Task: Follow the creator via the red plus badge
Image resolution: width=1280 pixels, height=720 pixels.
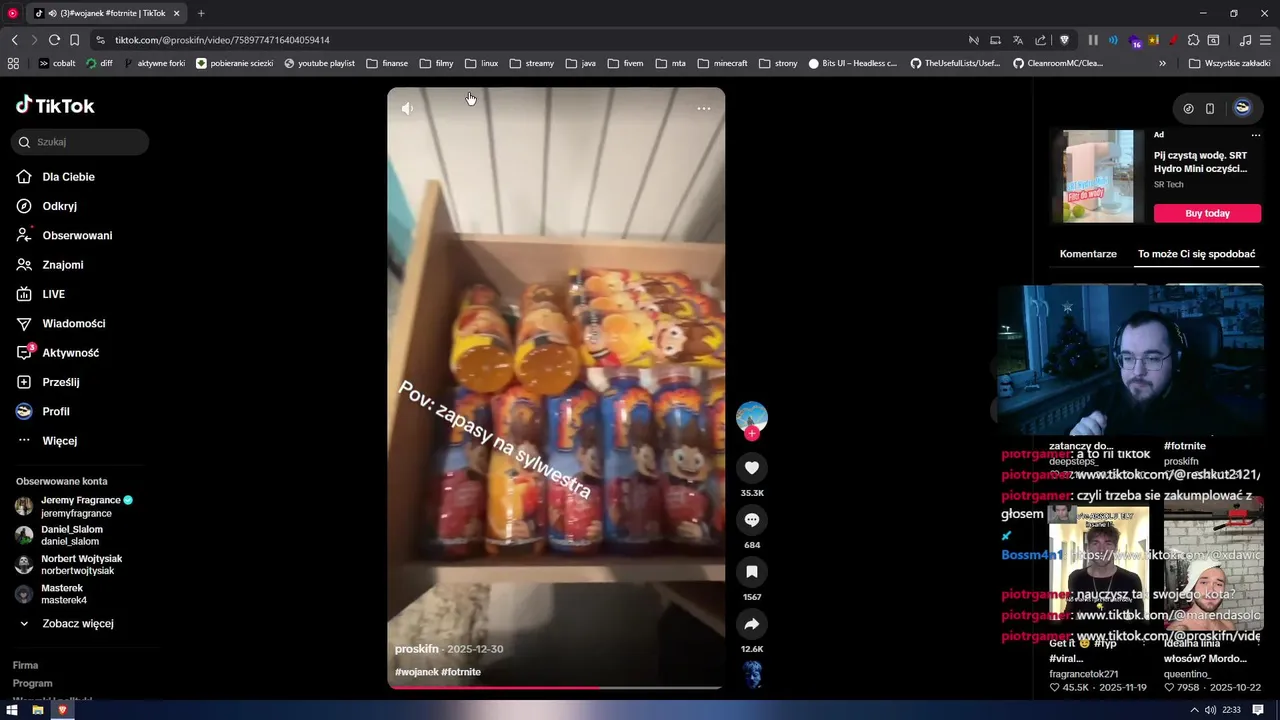Action: pyautogui.click(x=752, y=433)
